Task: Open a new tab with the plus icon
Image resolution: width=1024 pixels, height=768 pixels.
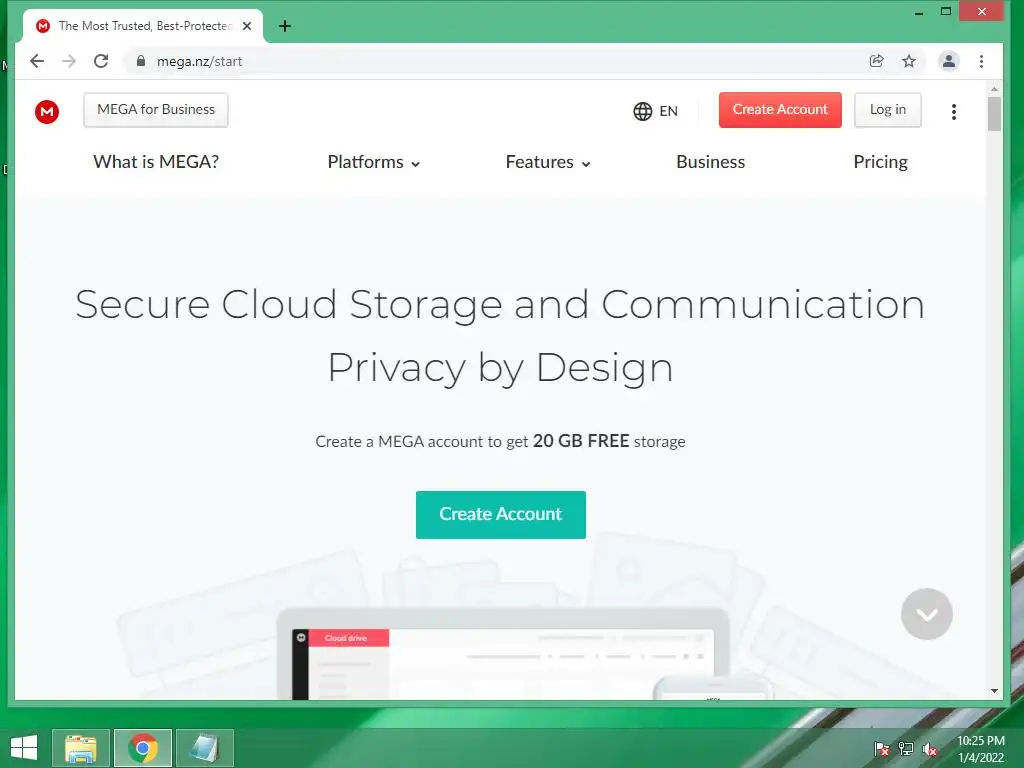Action: (x=285, y=26)
